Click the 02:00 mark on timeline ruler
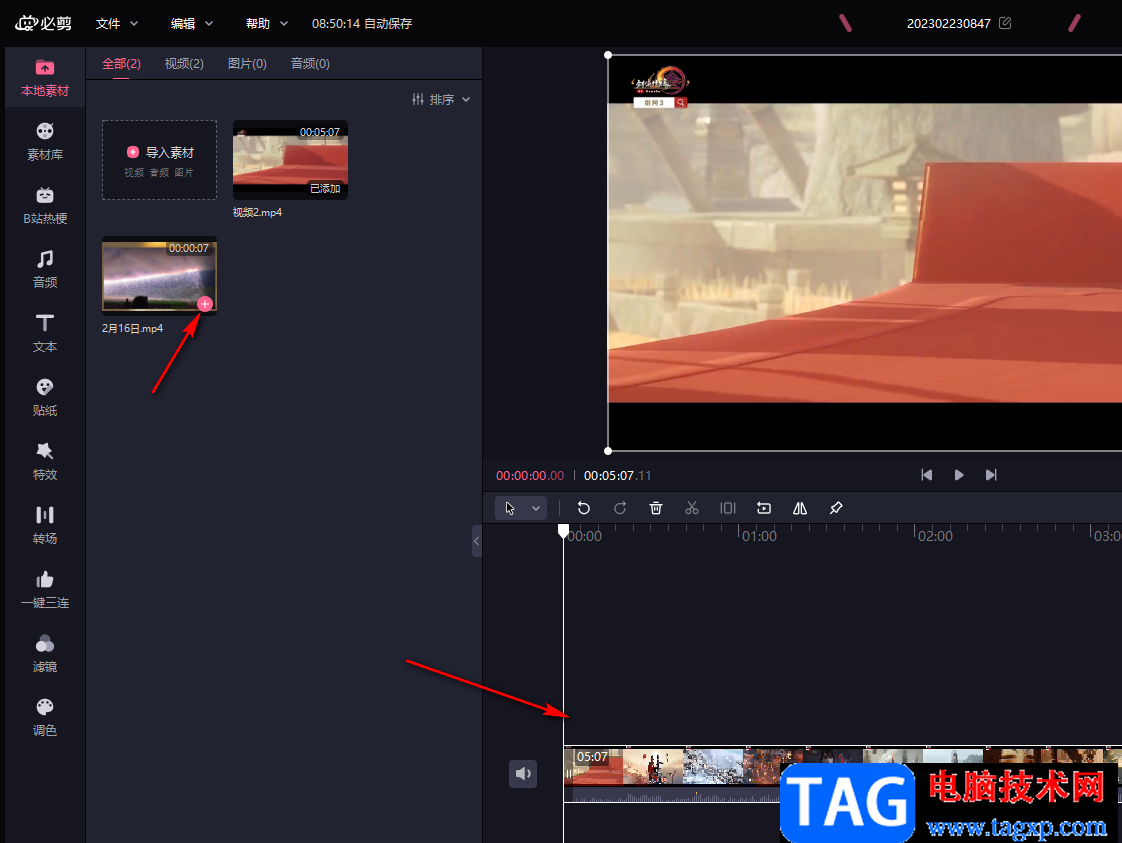 935,536
